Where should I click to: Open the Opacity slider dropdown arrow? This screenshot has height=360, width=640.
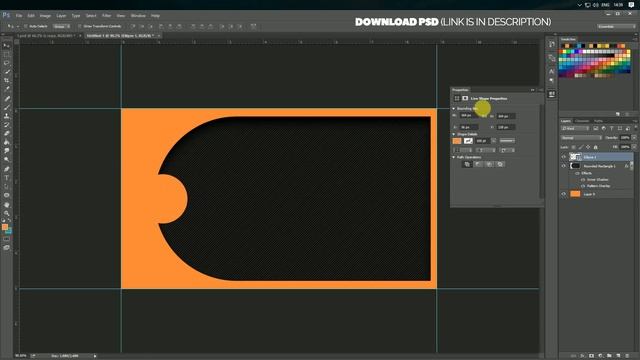634,138
